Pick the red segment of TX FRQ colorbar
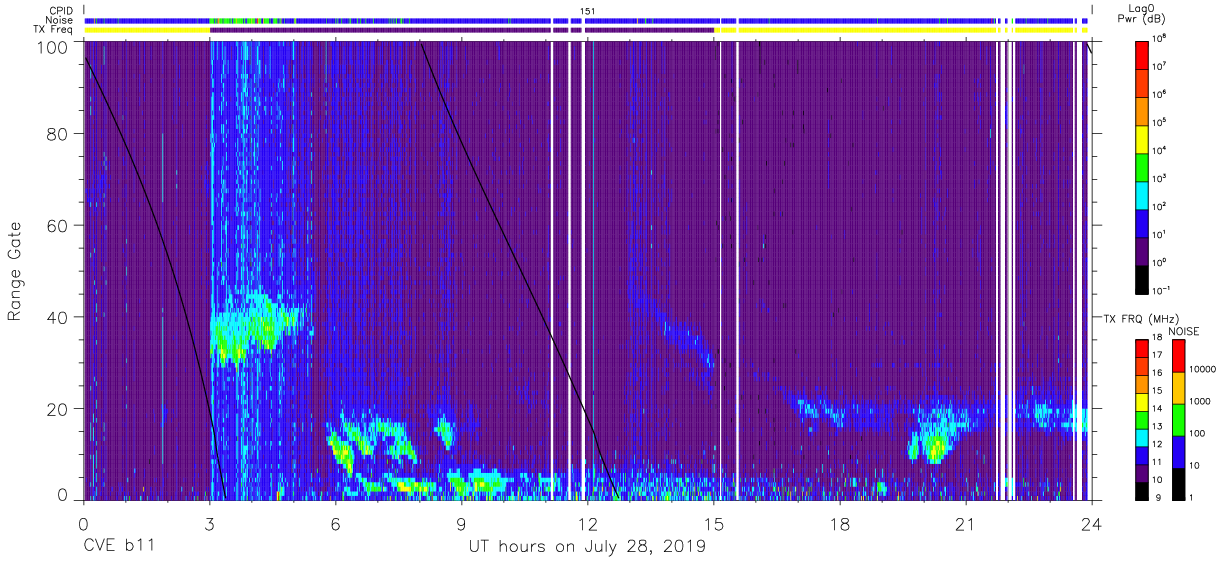Image resolution: width=1228 pixels, height=567 pixels. (1142, 349)
